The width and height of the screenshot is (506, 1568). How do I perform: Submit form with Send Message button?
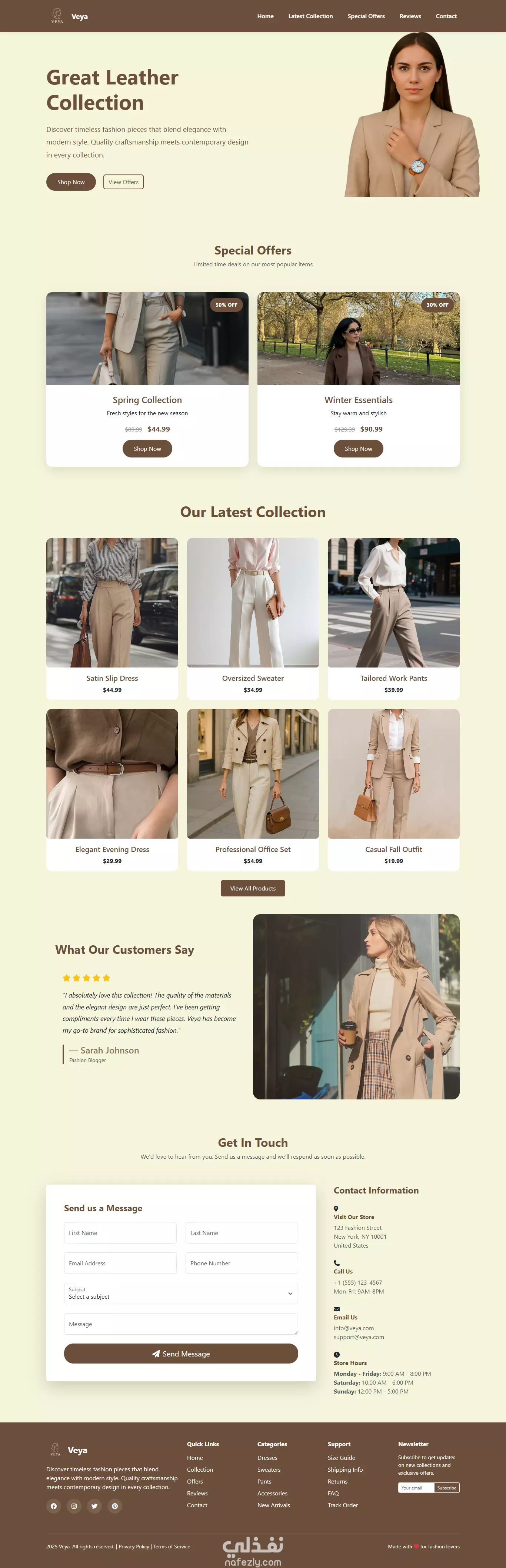181,1354
